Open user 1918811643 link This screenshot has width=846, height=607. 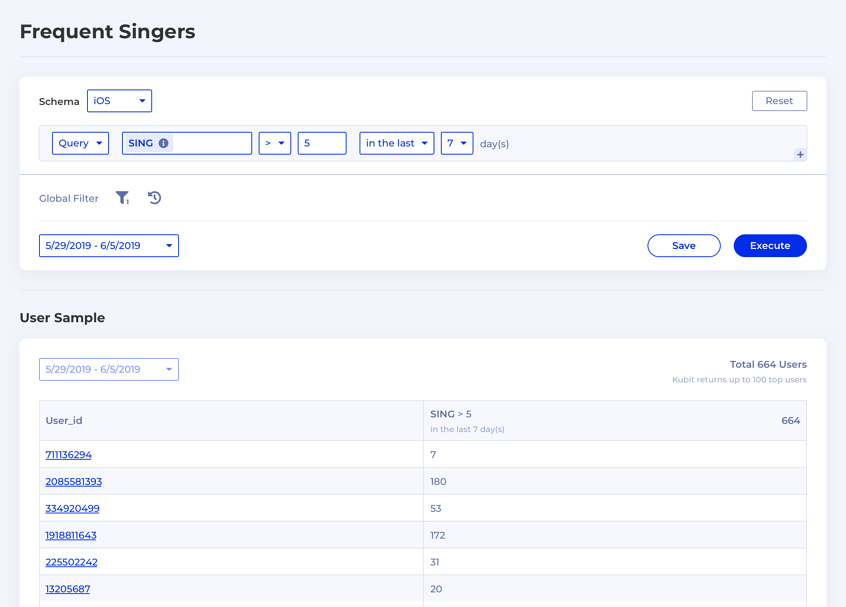point(71,535)
